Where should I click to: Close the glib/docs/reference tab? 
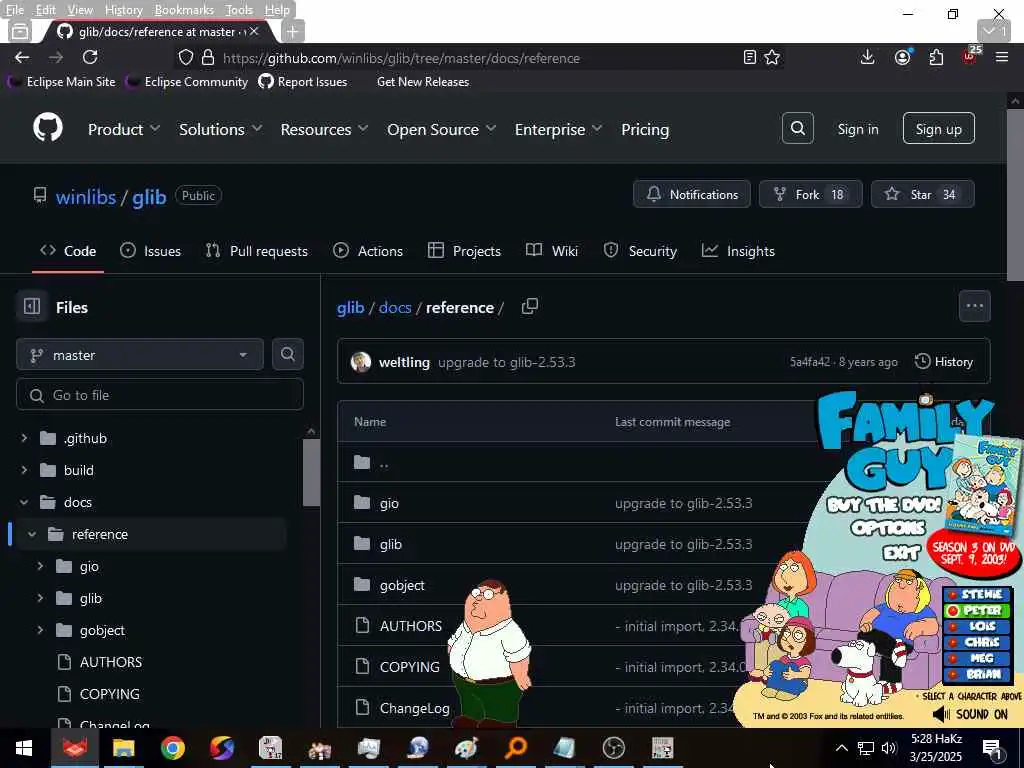click(x=254, y=31)
